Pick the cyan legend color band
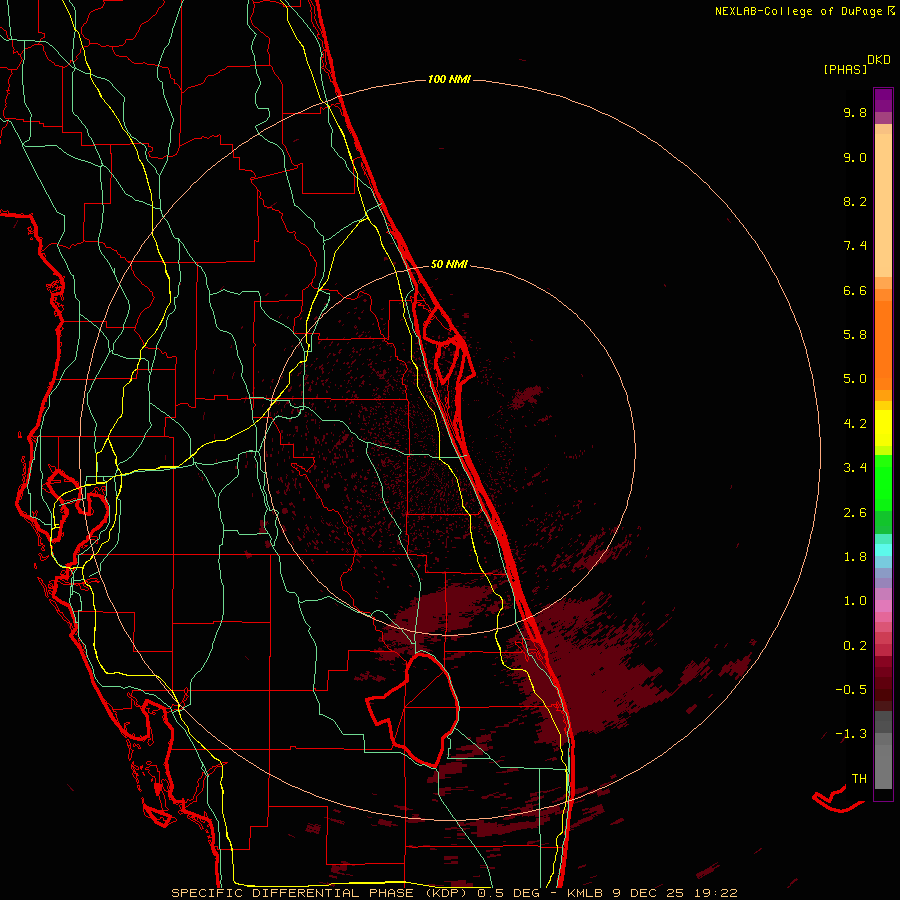Viewport: 900px width, 900px height. click(883, 550)
